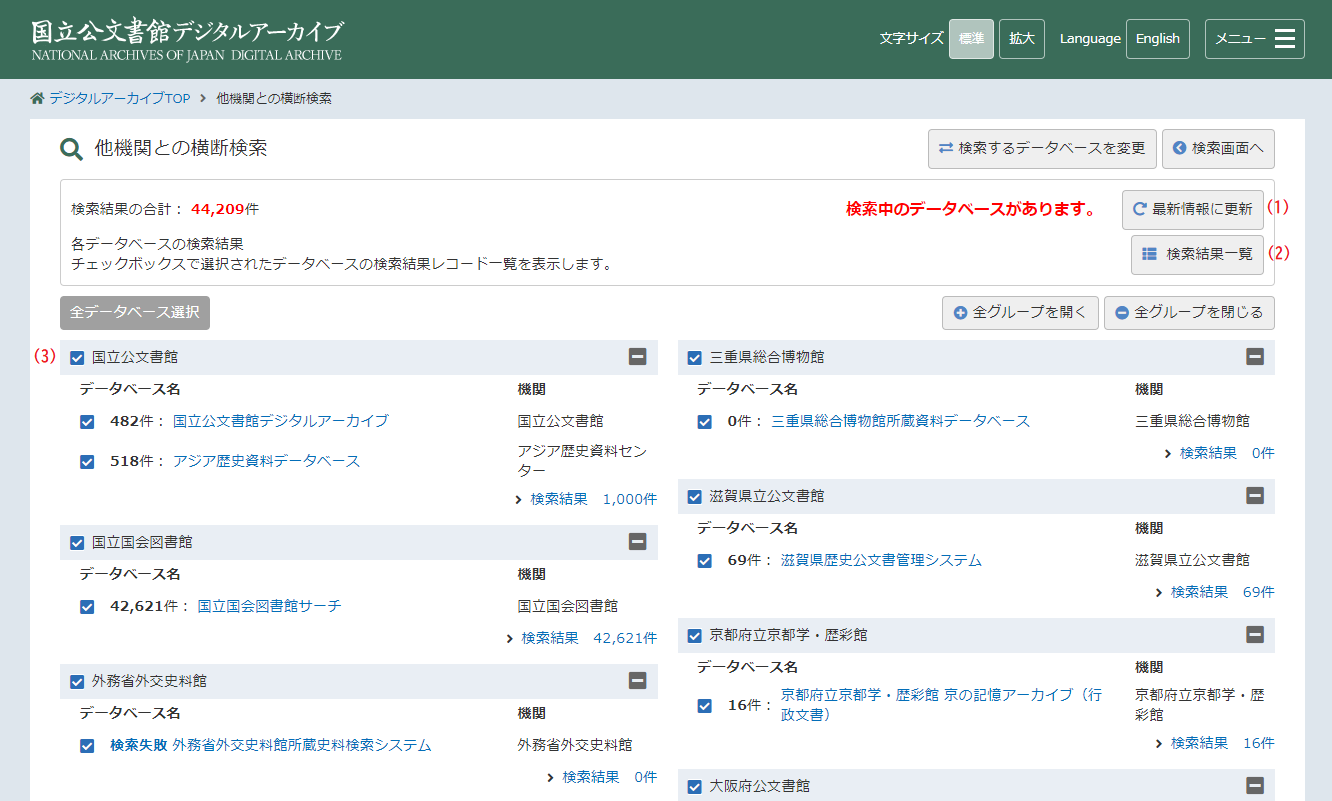Collapse the 大阪府公文書館 group
This screenshot has height=801, width=1332.
click(1255, 785)
